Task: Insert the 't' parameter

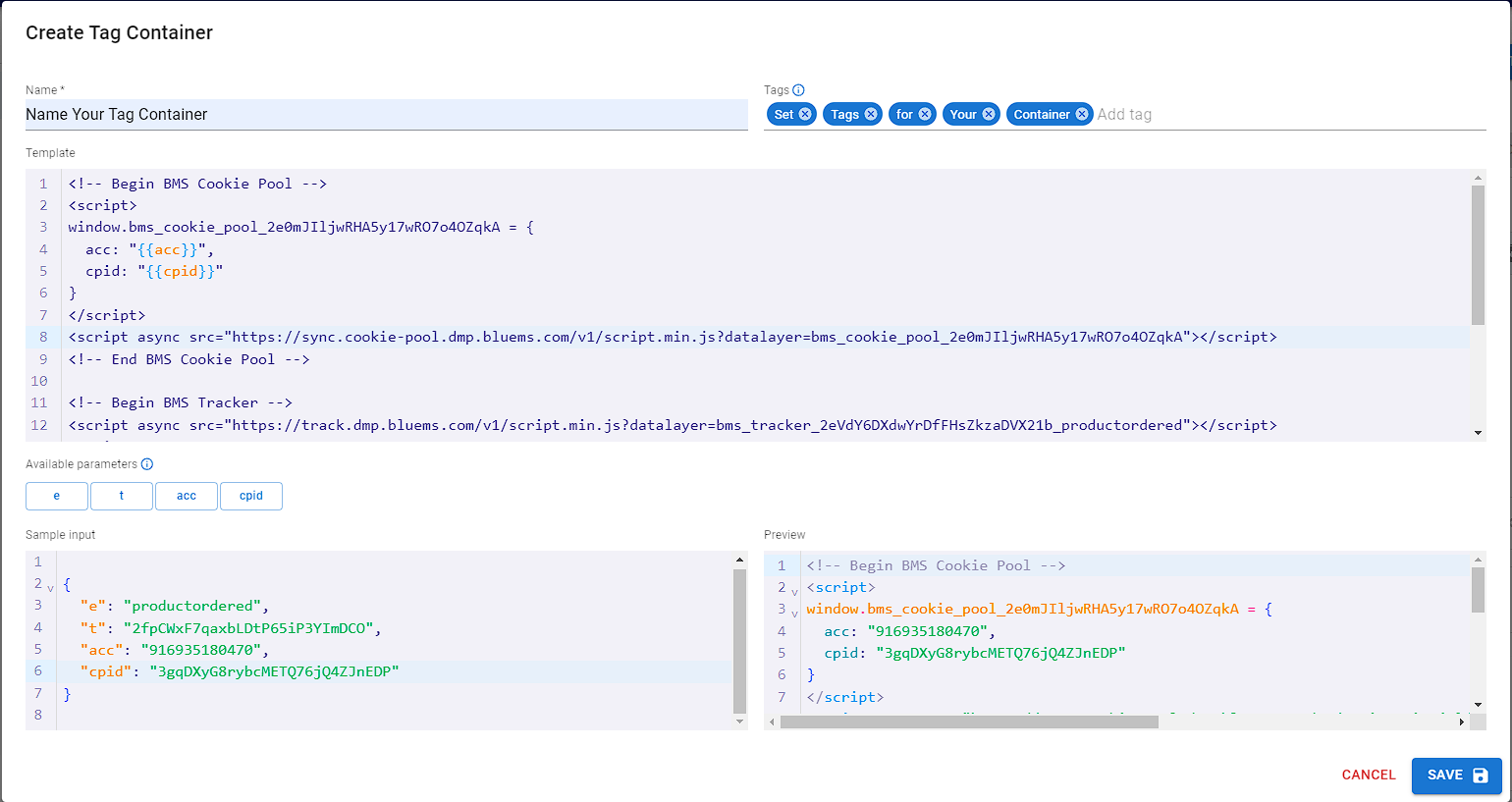Action: click(x=122, y=496)
